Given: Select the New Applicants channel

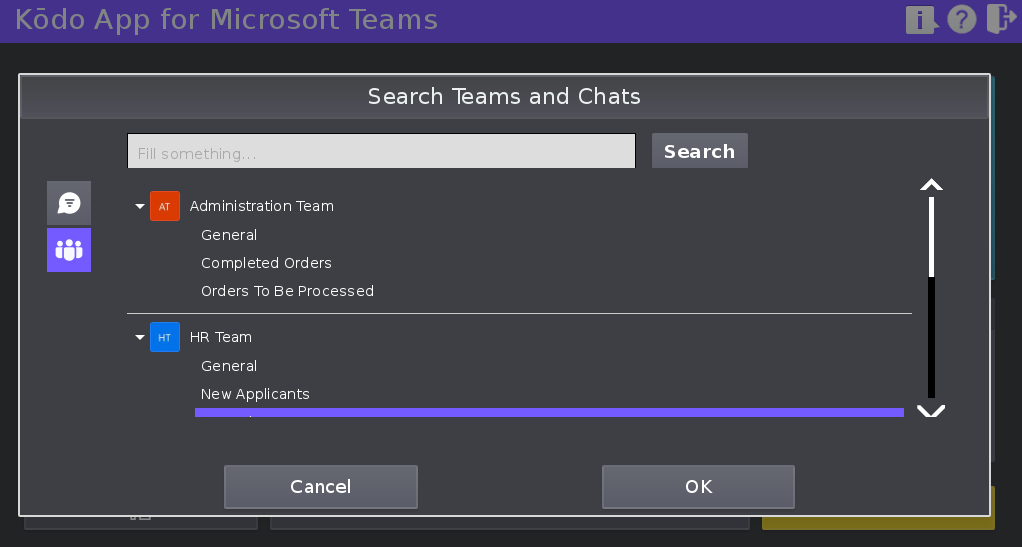Looking at the screenshot, I should [x=255, y=394].
